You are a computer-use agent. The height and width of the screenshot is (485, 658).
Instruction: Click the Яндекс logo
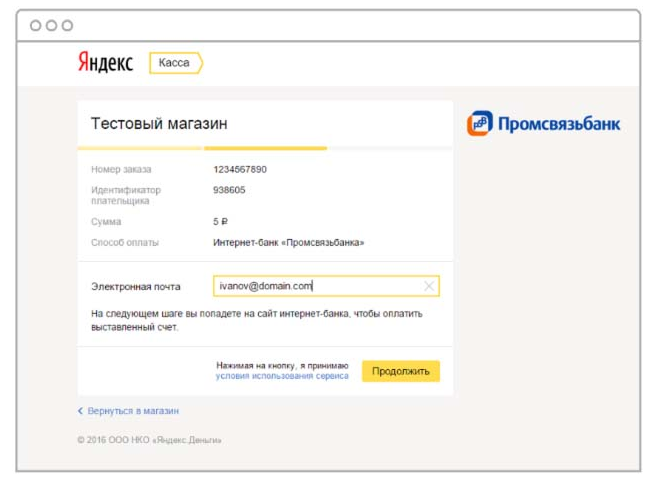106,63
